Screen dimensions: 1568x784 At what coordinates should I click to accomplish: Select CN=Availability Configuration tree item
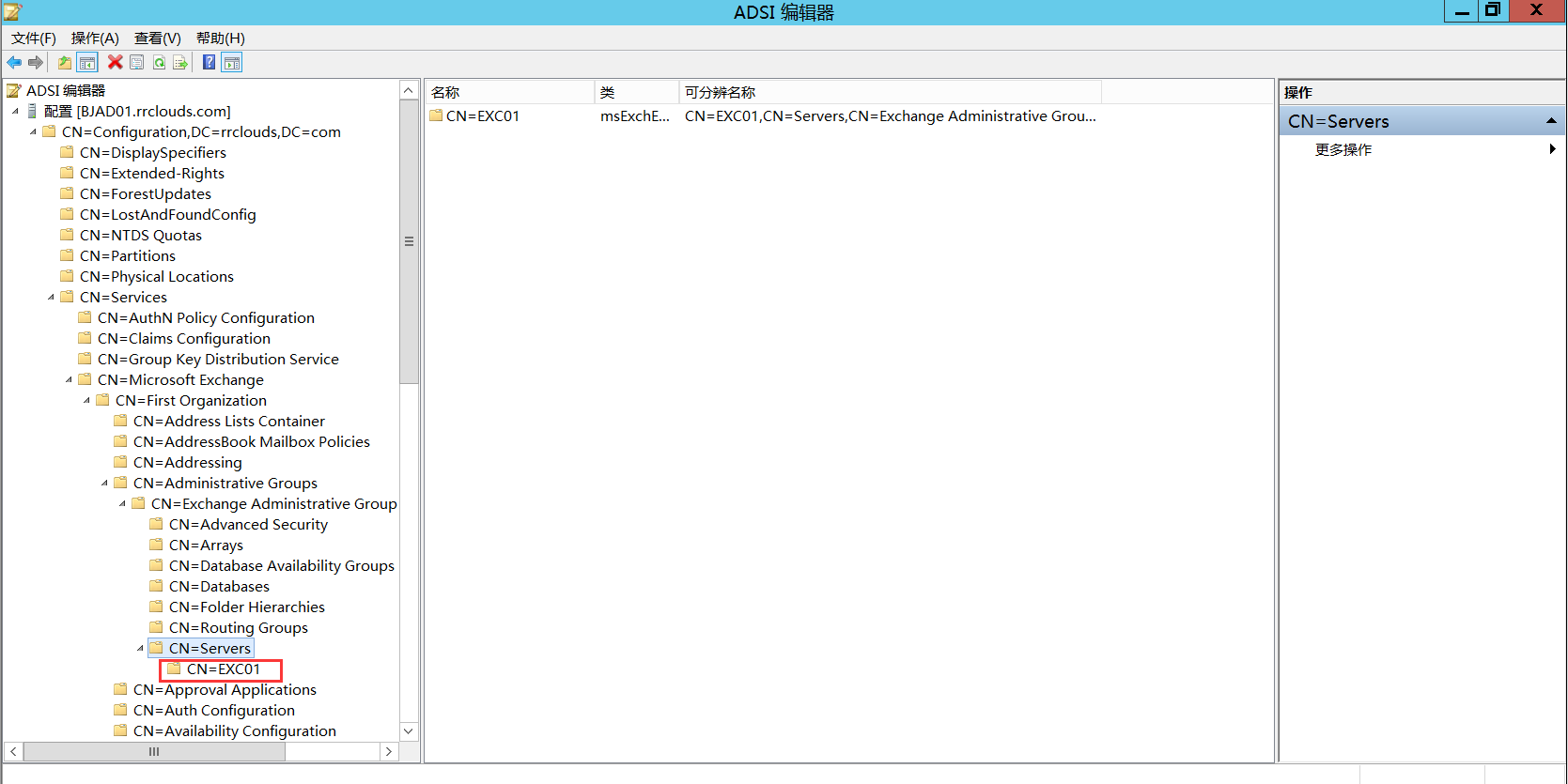pos(235,730)
